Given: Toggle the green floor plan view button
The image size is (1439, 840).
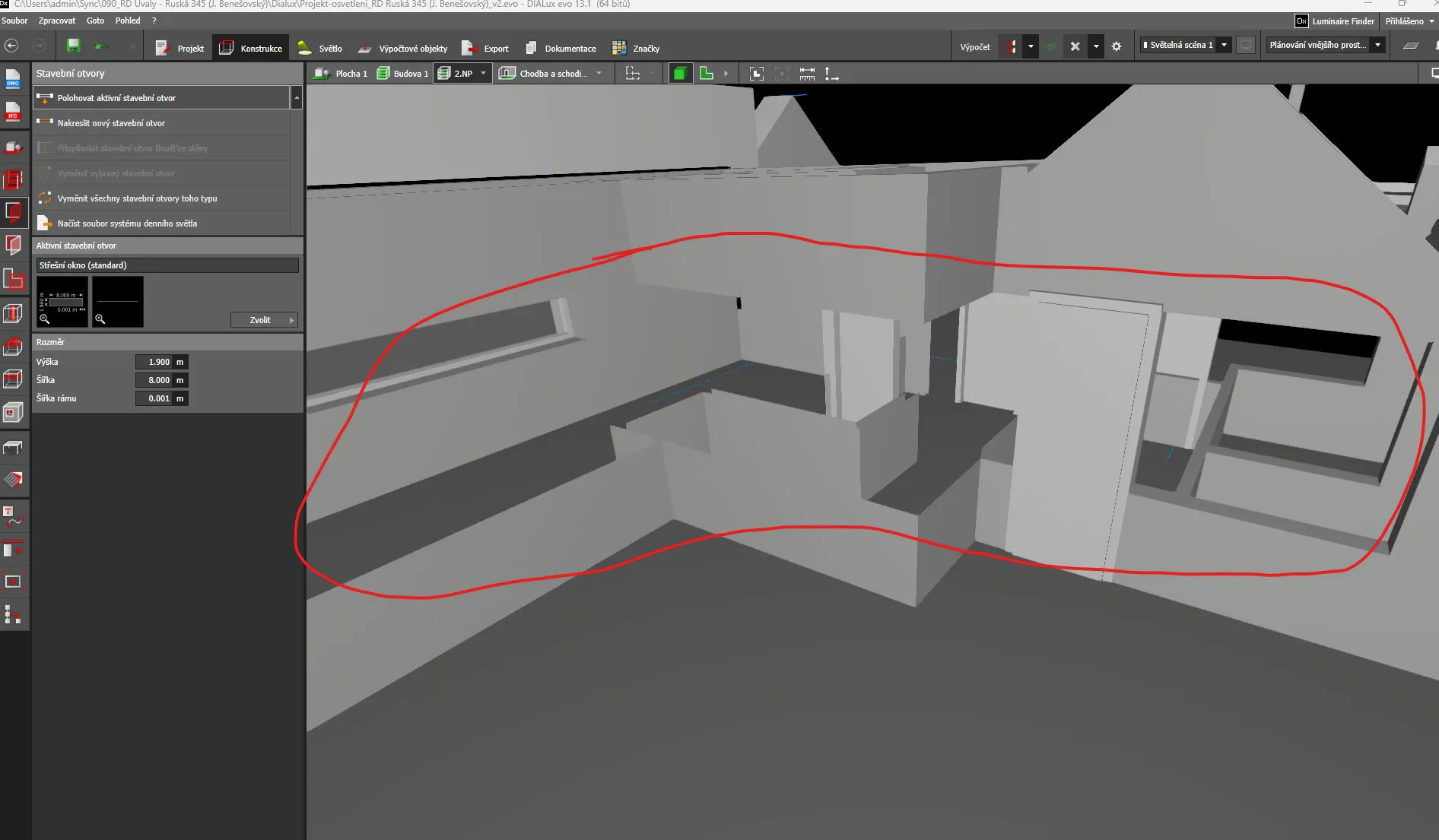Looking at the screenshot, I should pos(707,74).
